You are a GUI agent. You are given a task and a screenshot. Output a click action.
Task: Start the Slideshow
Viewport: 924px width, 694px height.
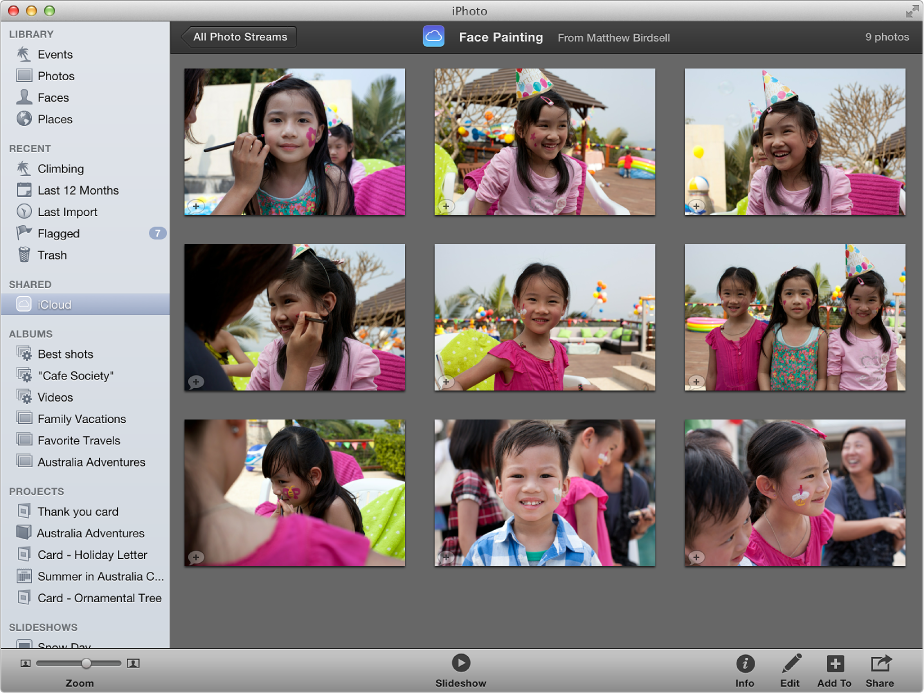click(x=460, y=663)
